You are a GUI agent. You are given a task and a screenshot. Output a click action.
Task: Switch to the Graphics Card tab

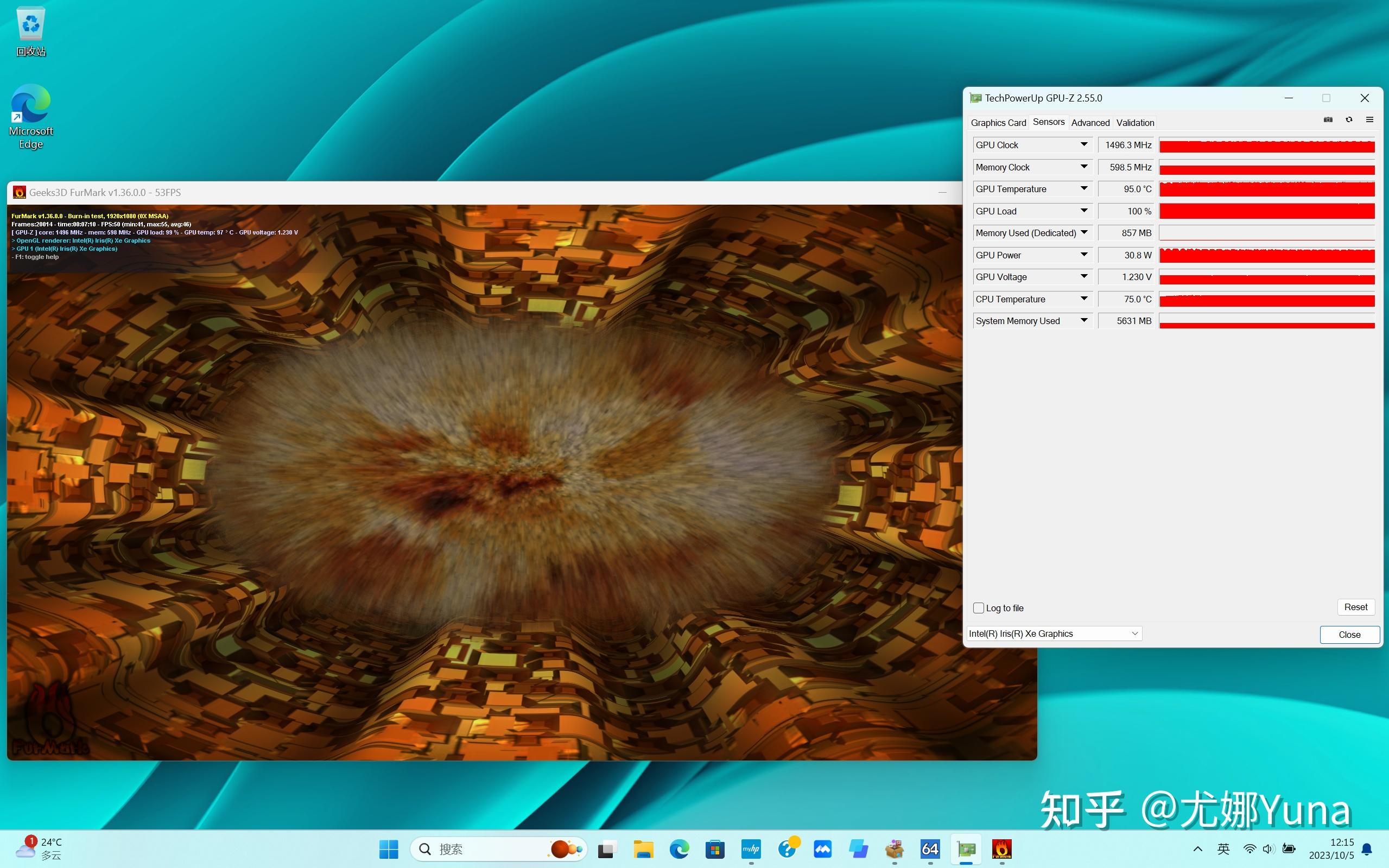(x=998, y=123)
